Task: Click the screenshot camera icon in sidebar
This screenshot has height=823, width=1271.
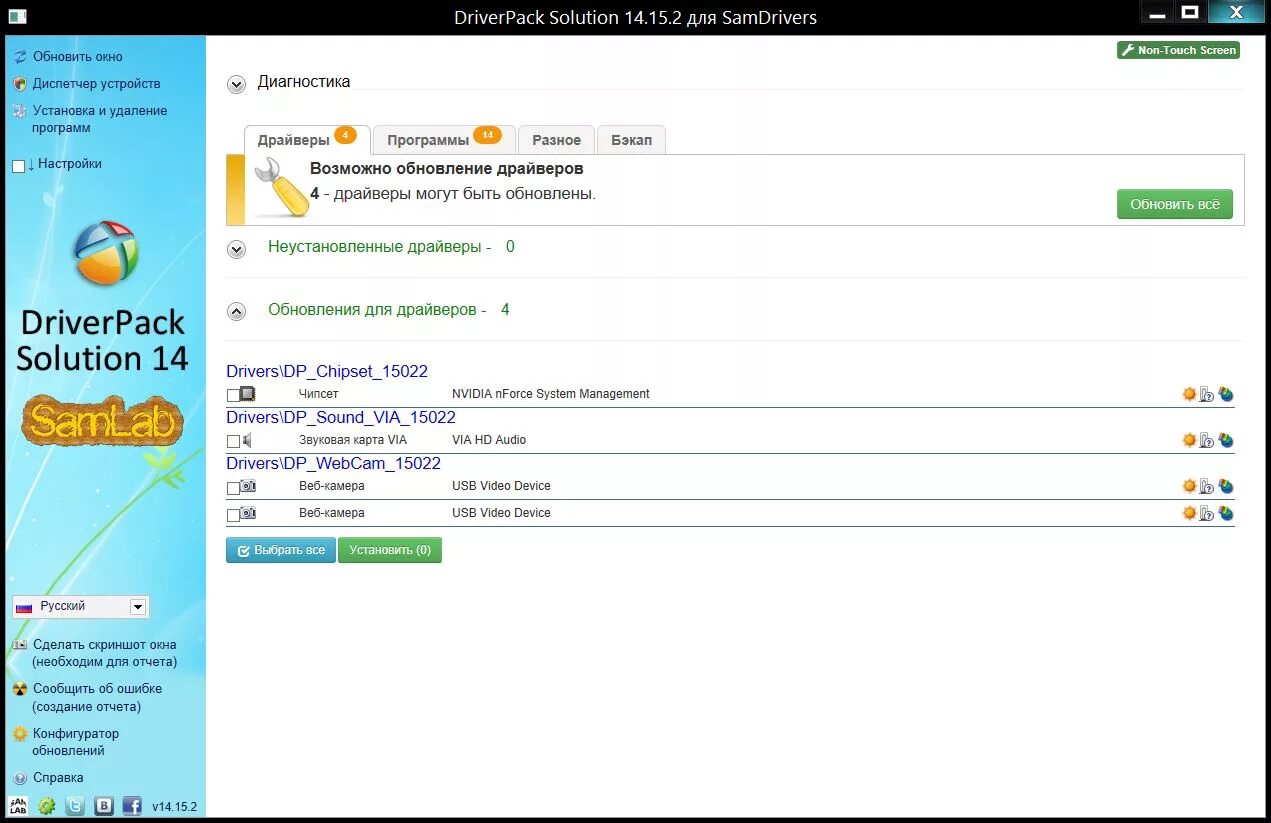Action: 20,645
